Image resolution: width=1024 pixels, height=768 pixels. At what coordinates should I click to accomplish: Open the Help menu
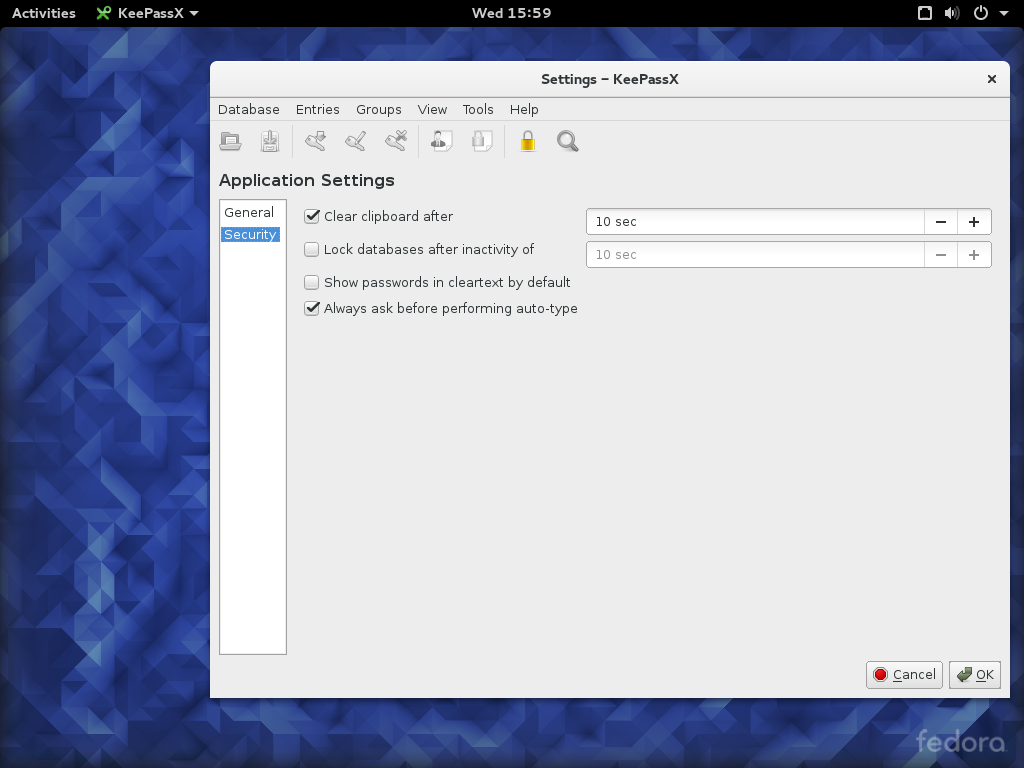524,109
